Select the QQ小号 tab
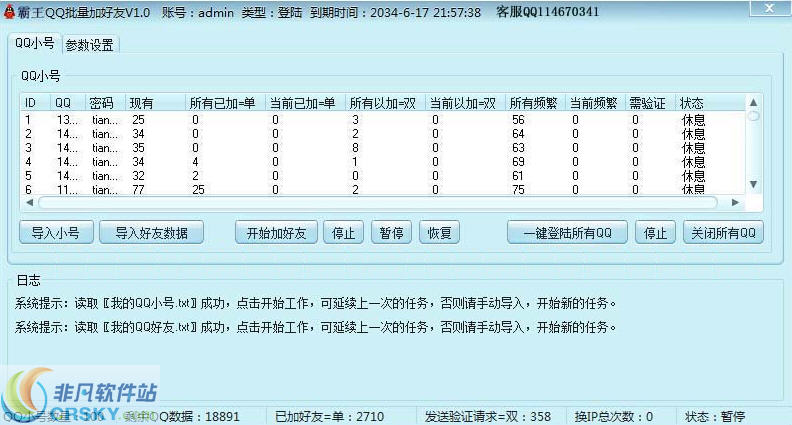Screen dimensions: 792x425 tap(34, 43)
